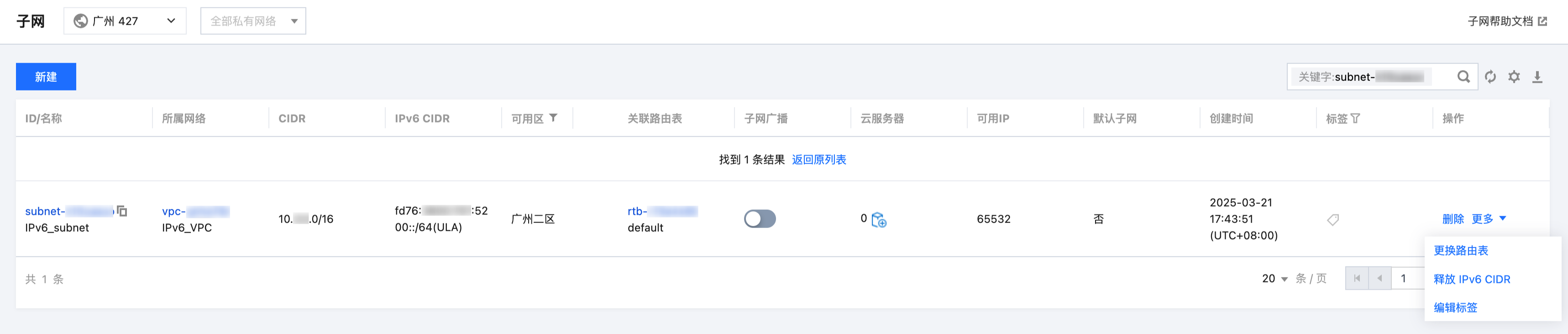Click the 新建 button
Screen dimensions: 1568x334
46,77
